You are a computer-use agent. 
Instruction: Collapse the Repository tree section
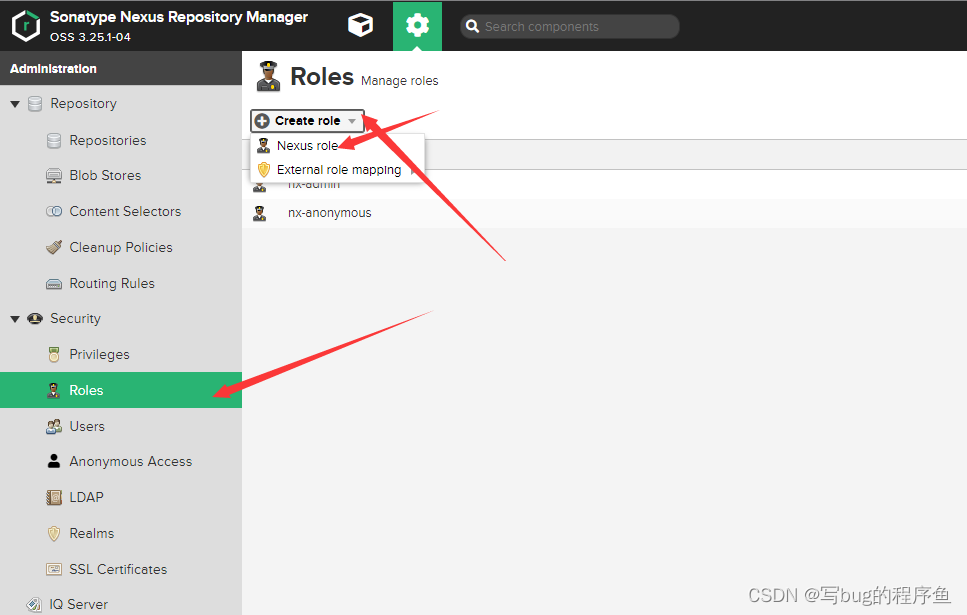(15, 104)
